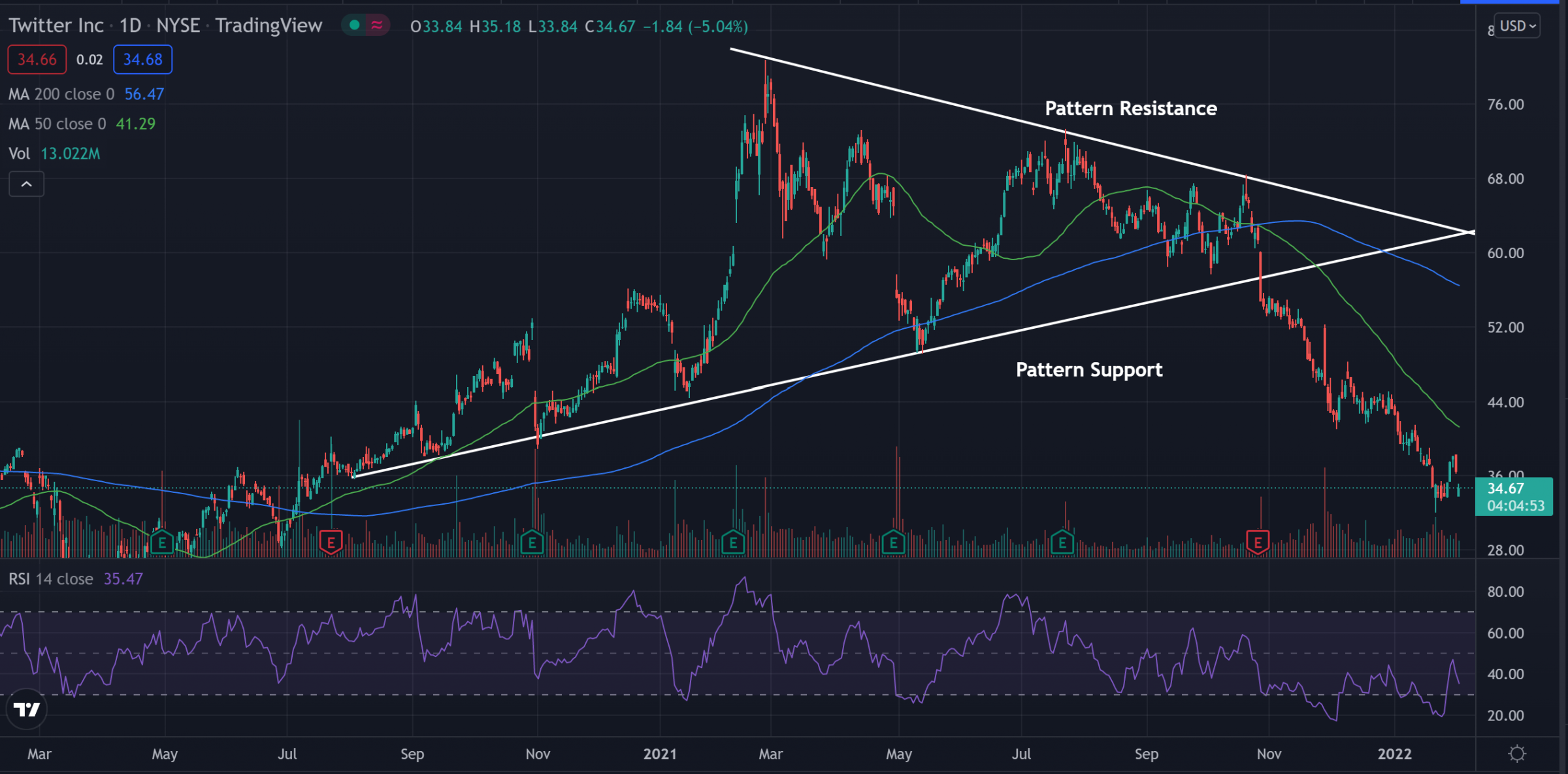The height and width of the screenshot is (774, 1568).
Task: Click the blue buy price 34.68 button
Action: (x=142, y=59)
